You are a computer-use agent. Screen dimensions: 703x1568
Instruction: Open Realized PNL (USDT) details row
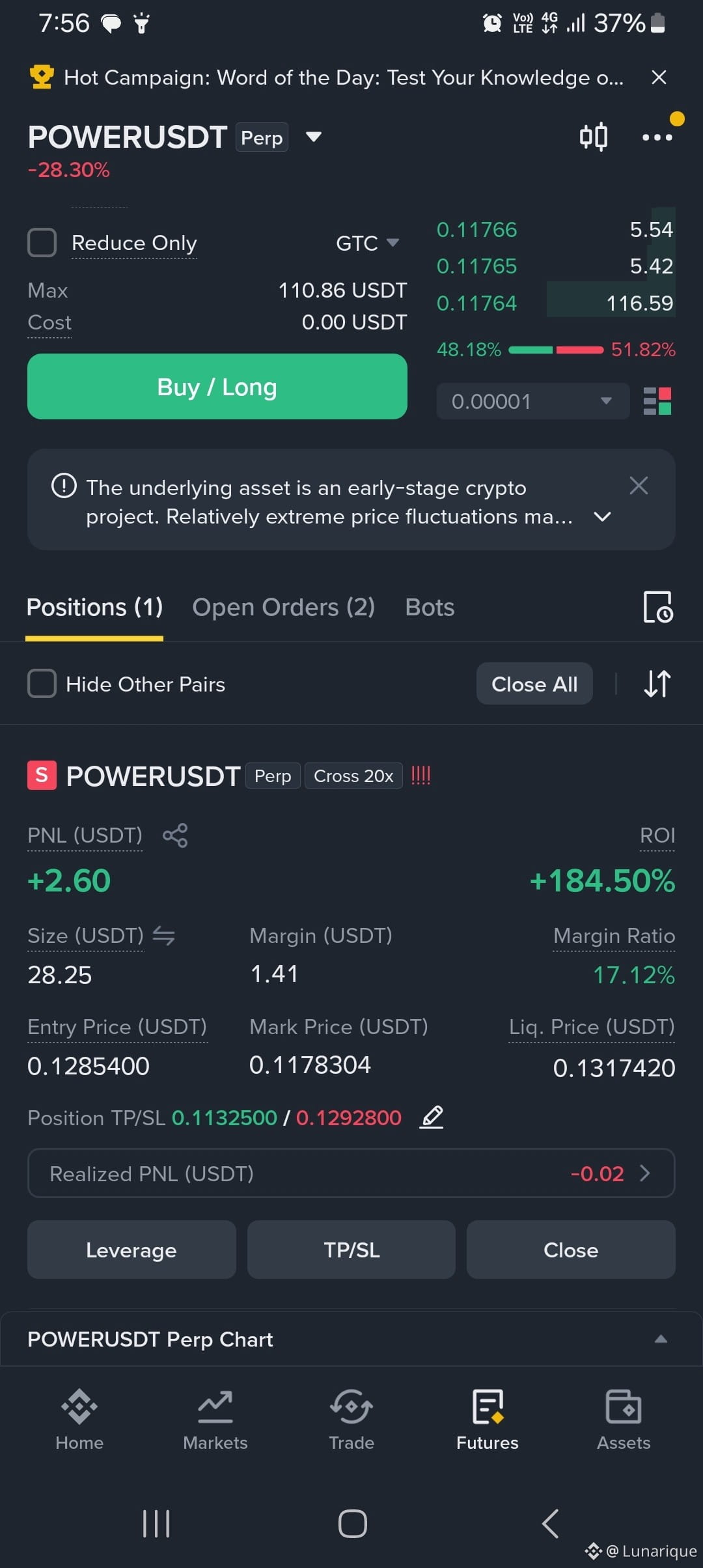pyautogui.click(x=351, y=1173)
